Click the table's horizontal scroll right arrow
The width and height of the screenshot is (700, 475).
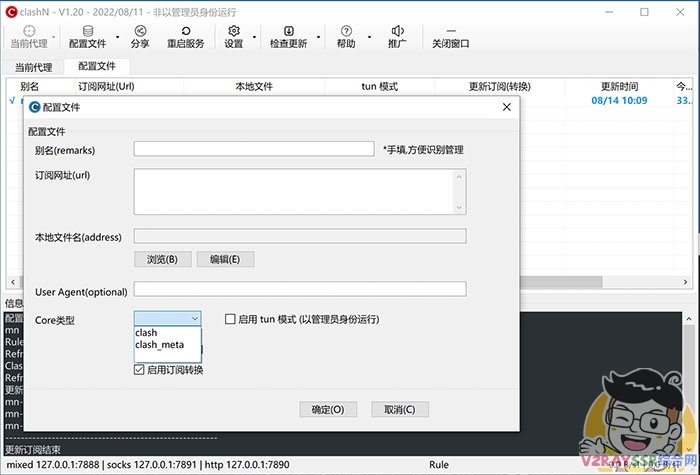click(685, 282)
